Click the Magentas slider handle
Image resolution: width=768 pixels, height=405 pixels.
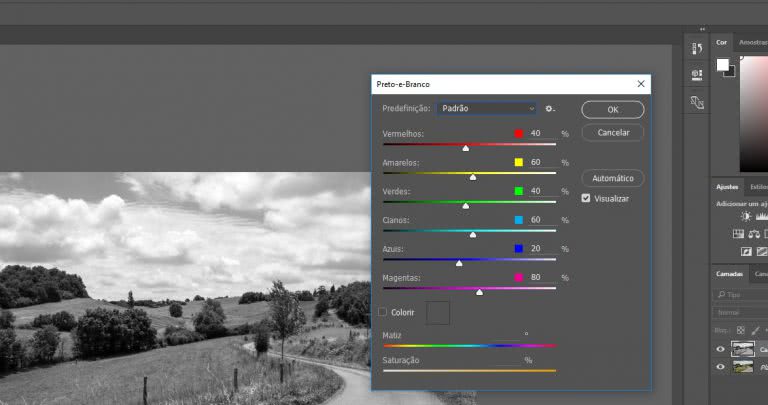coord(480,292)
